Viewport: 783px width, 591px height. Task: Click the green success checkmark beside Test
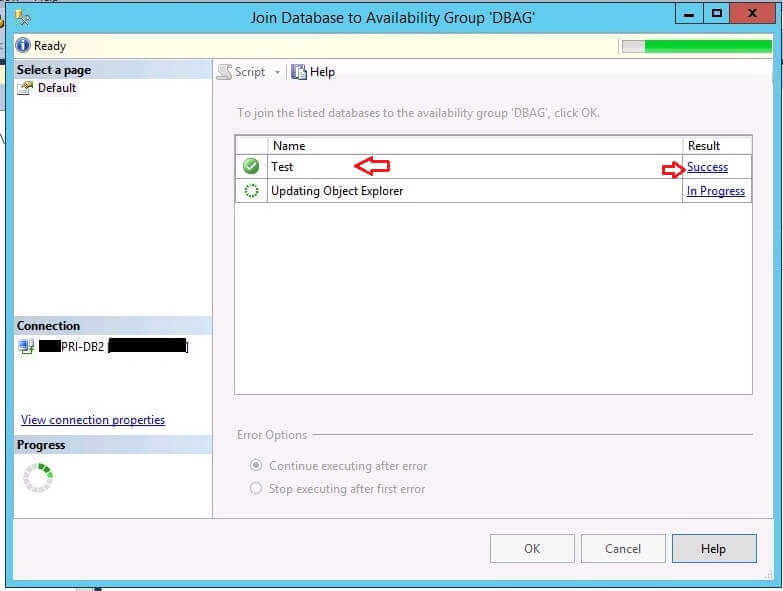[x=251, y=166]
